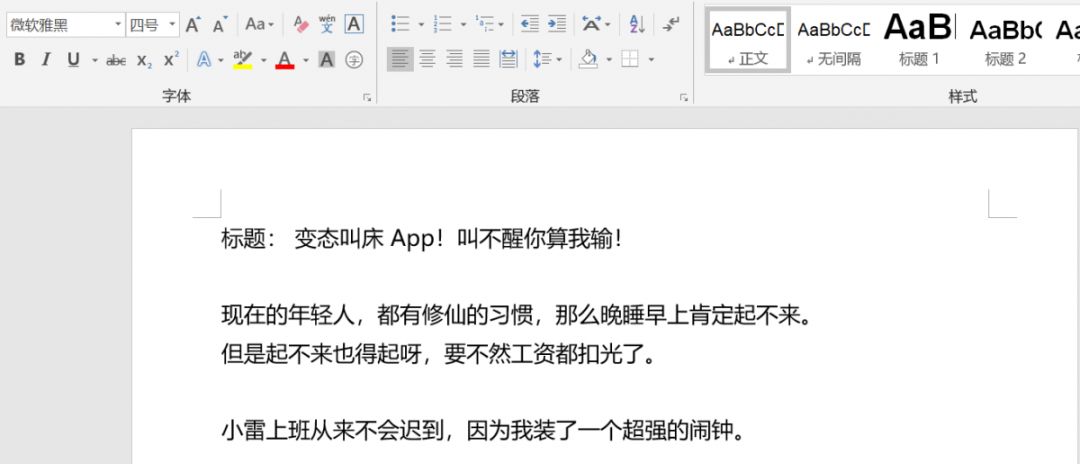Apply distributed alignment
The image size is (1080, 464).
(x=508, y=59)
